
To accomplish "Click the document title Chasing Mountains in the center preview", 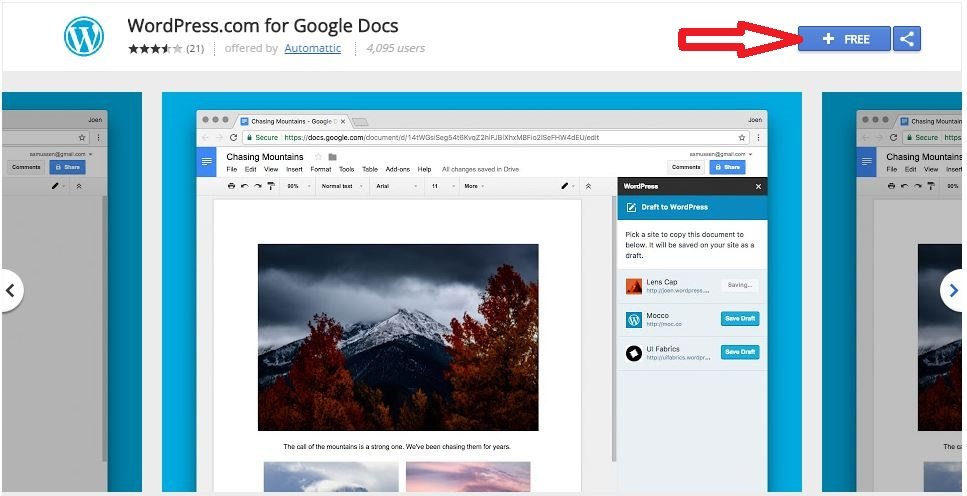I will pos(265,157).
